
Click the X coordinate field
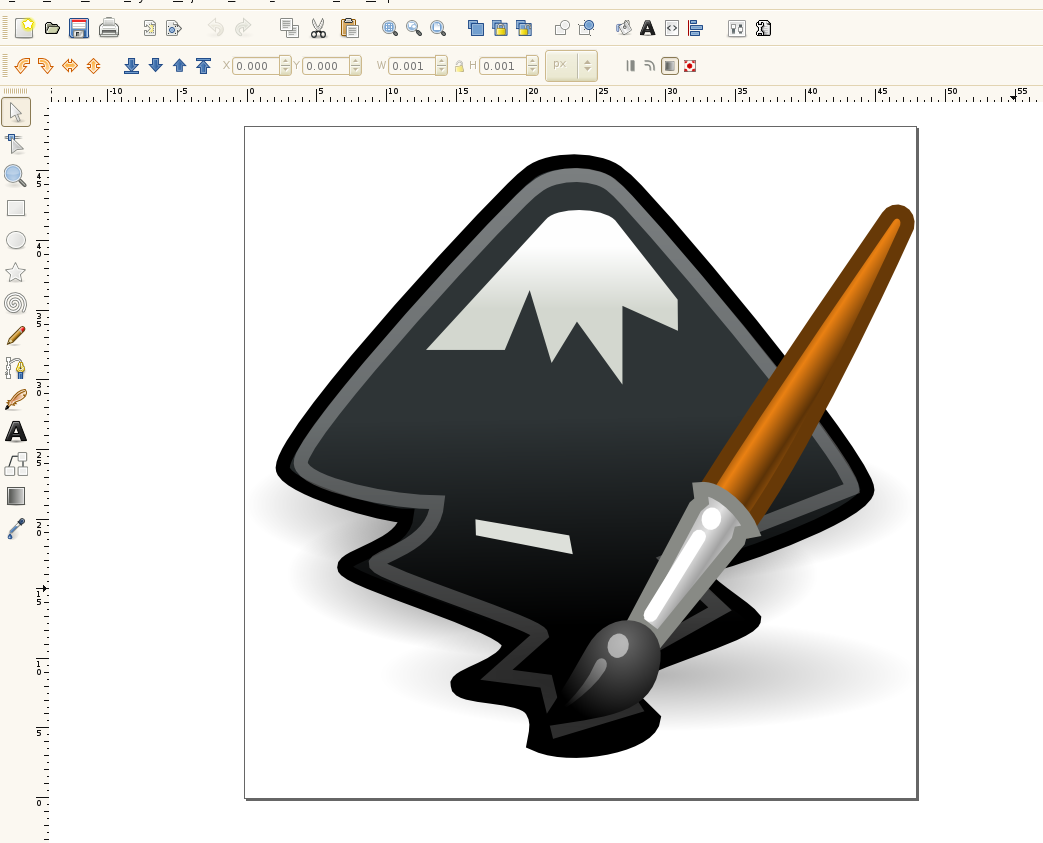255,65
